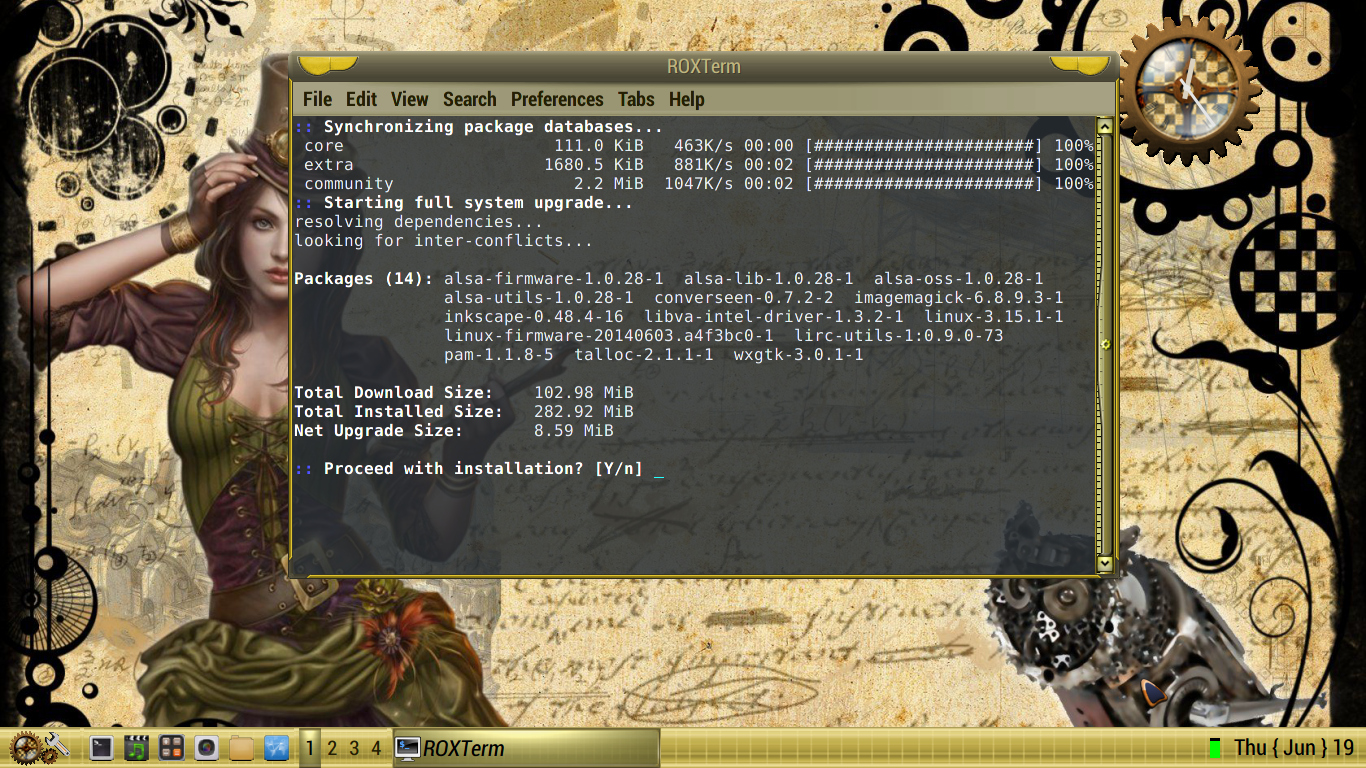Click the terminal scrollbar up arrow

[1105, 127]
